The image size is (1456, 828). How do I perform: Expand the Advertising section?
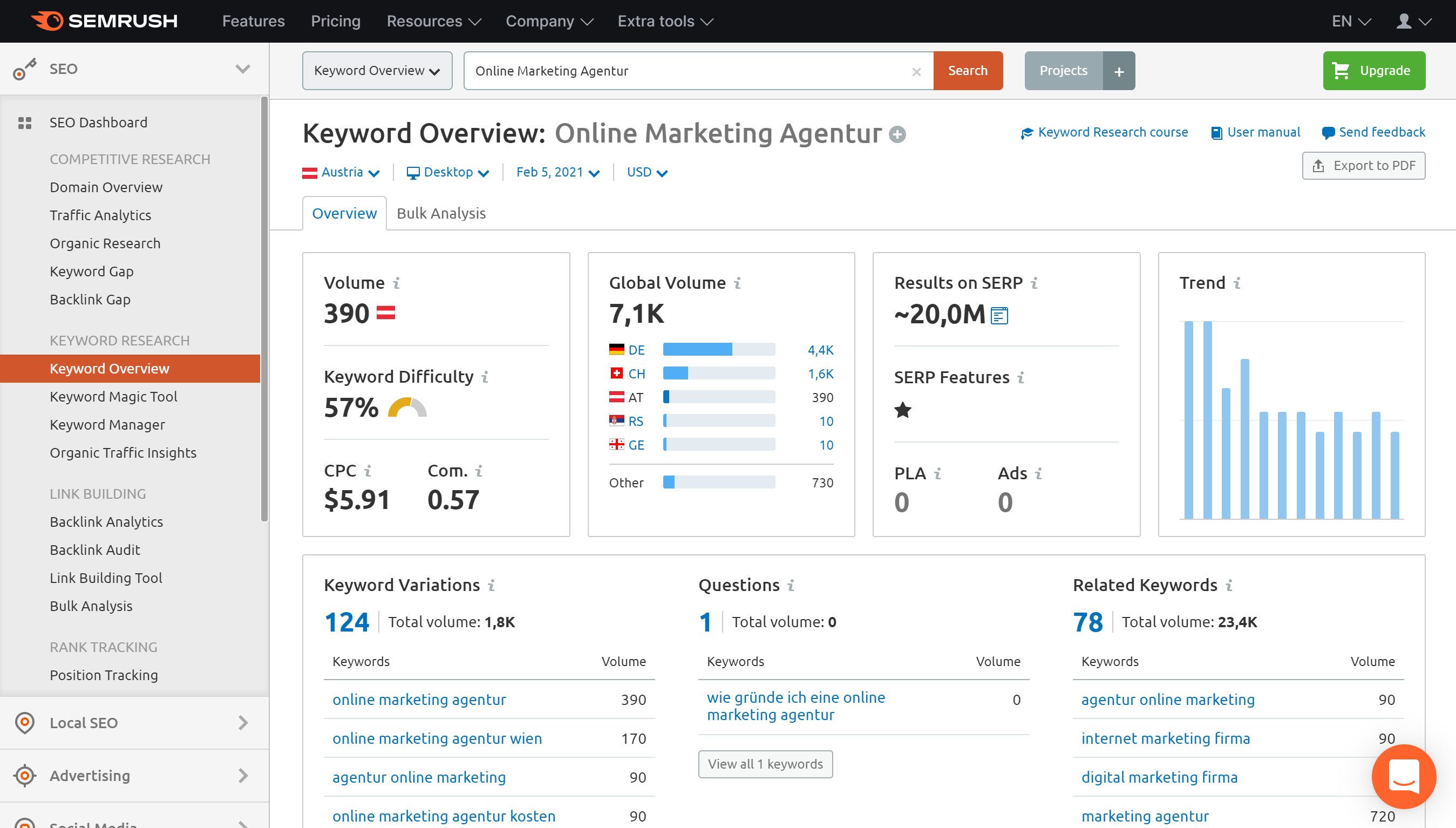coord(243,776)
